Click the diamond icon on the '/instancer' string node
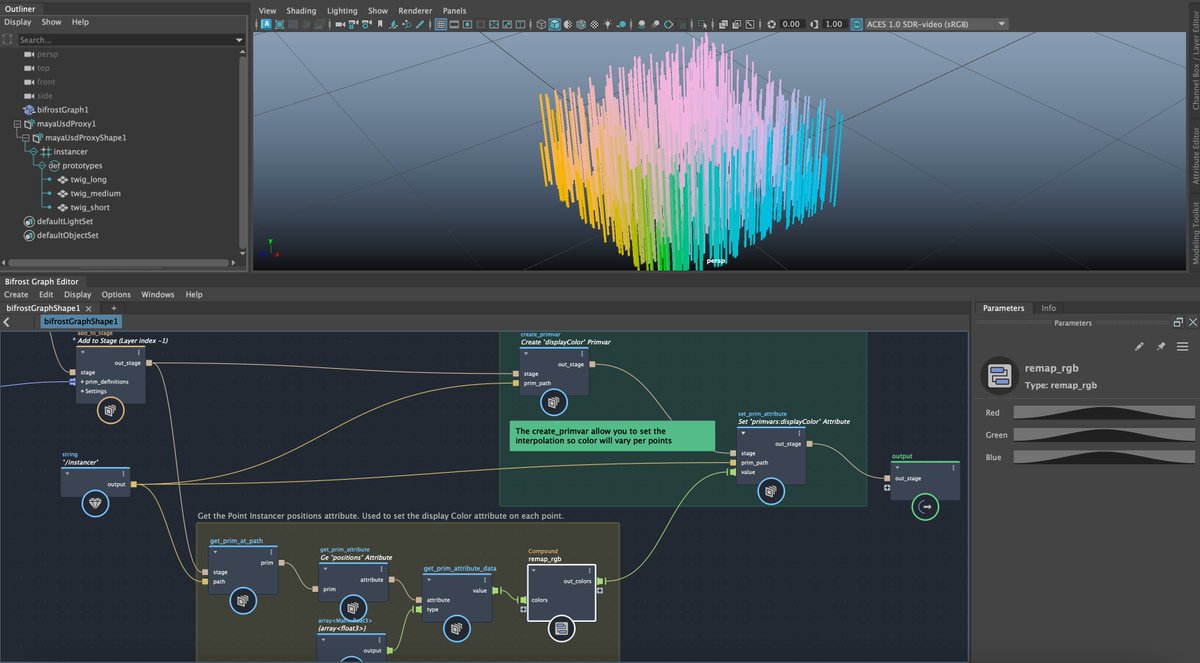 tap(94, 504)
